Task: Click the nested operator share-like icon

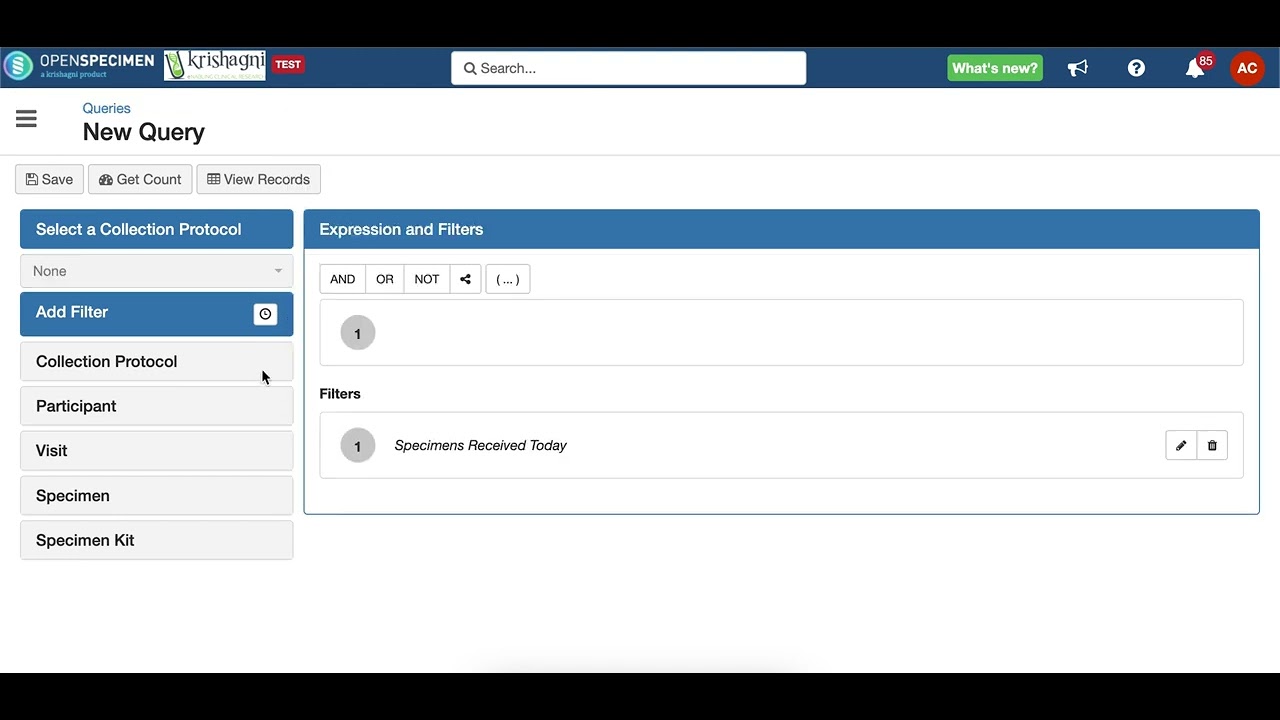Action: coord(465,279)
